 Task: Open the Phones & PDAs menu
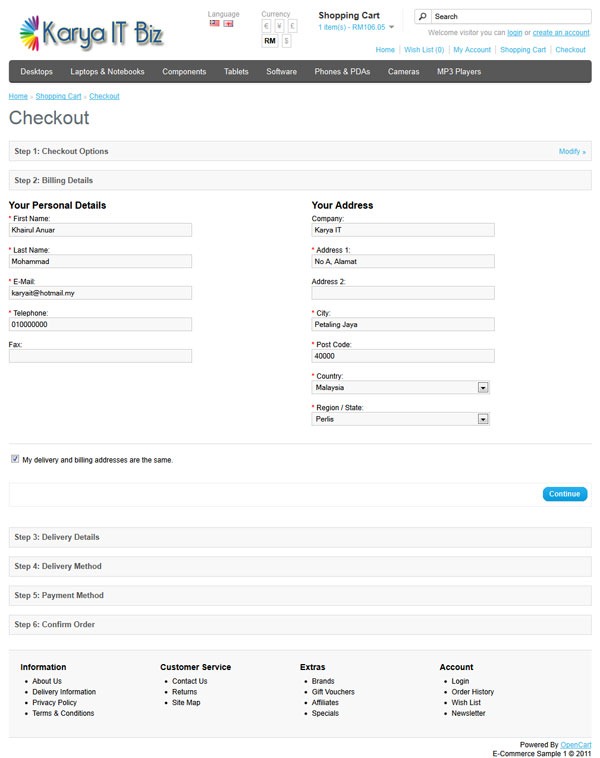[342, 72]
